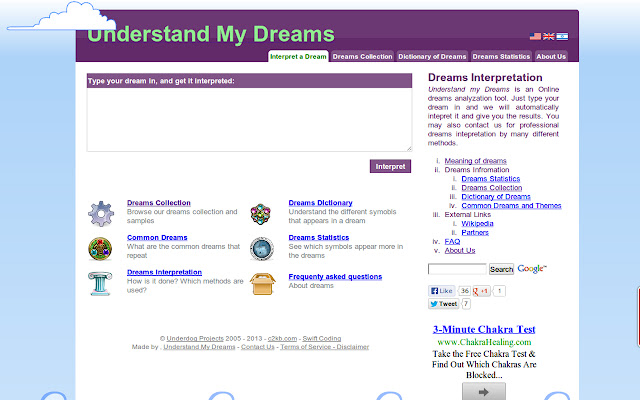The image size is (640, 400).
Task: Open the Wikipedia external link
Action: pos(478,224)
